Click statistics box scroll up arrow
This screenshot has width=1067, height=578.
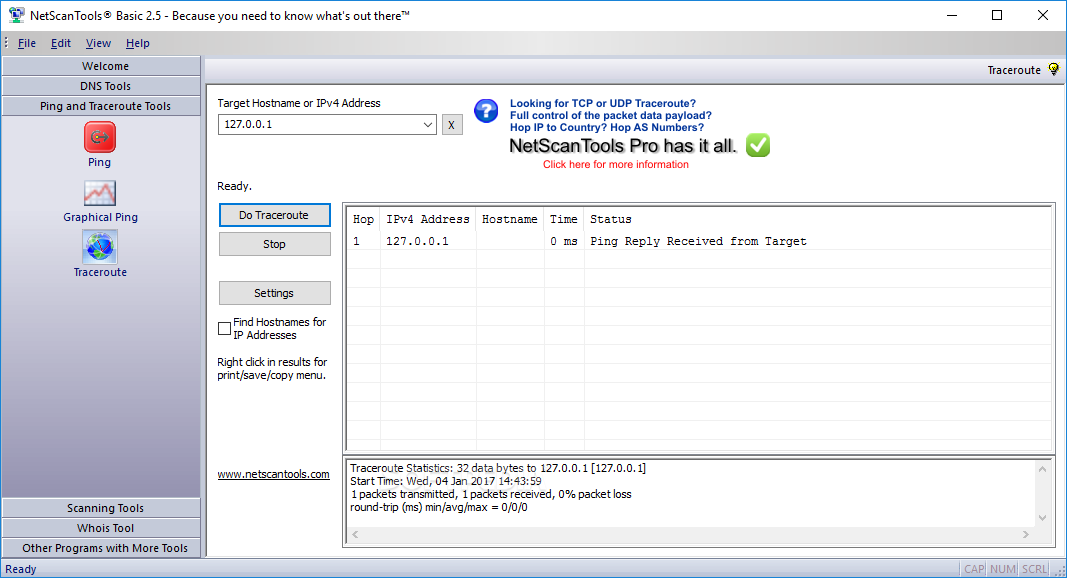(1042, 468)
